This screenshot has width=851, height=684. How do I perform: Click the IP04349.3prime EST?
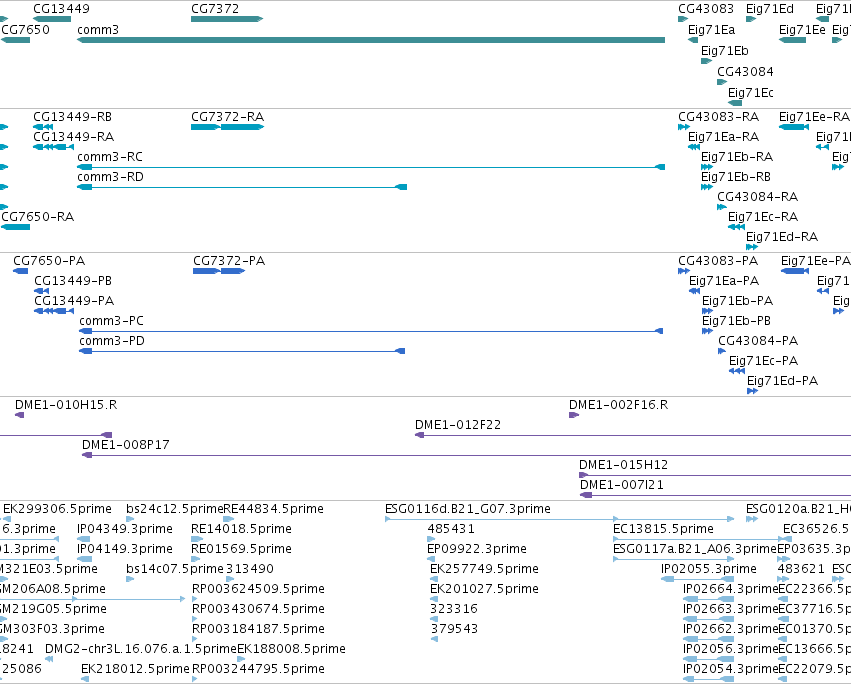[84, 539]
